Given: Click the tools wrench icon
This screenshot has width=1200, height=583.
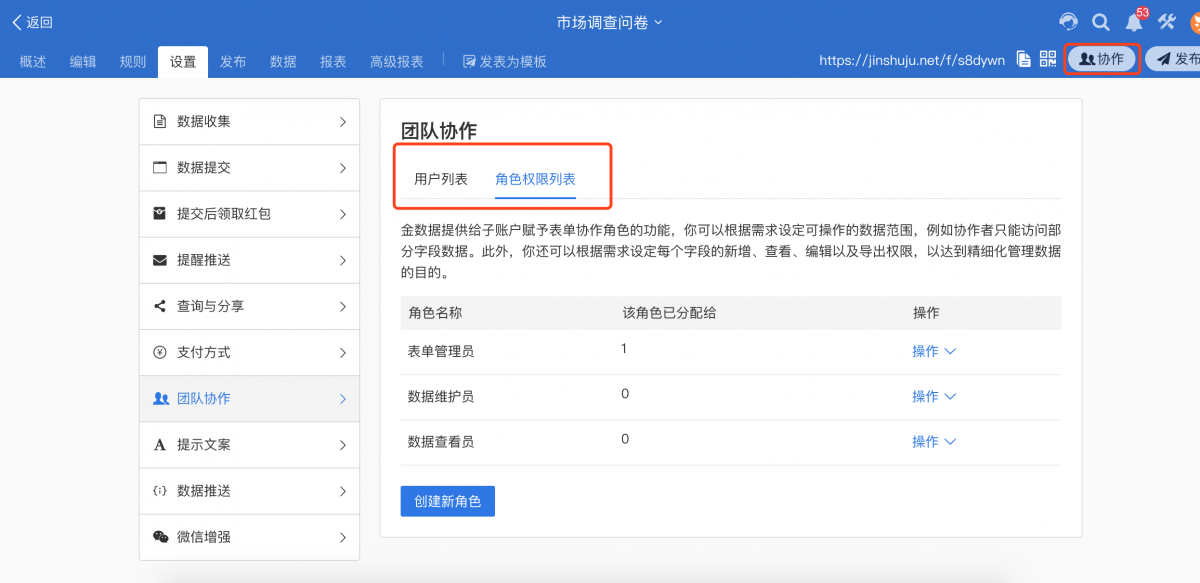Looking at the screenshot, I should pyautogui.click(x=1166, y=22).
